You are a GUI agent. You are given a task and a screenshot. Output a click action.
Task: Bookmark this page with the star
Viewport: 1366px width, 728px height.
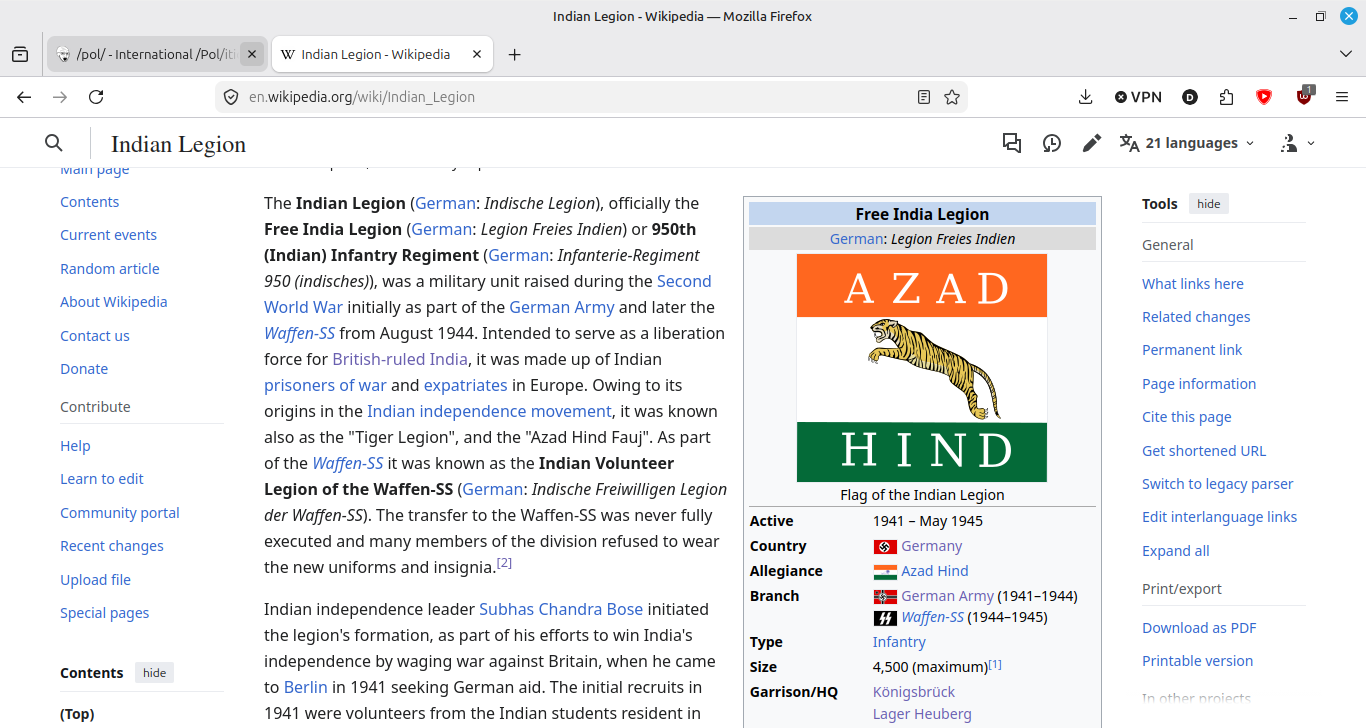(x=952, y=97)
